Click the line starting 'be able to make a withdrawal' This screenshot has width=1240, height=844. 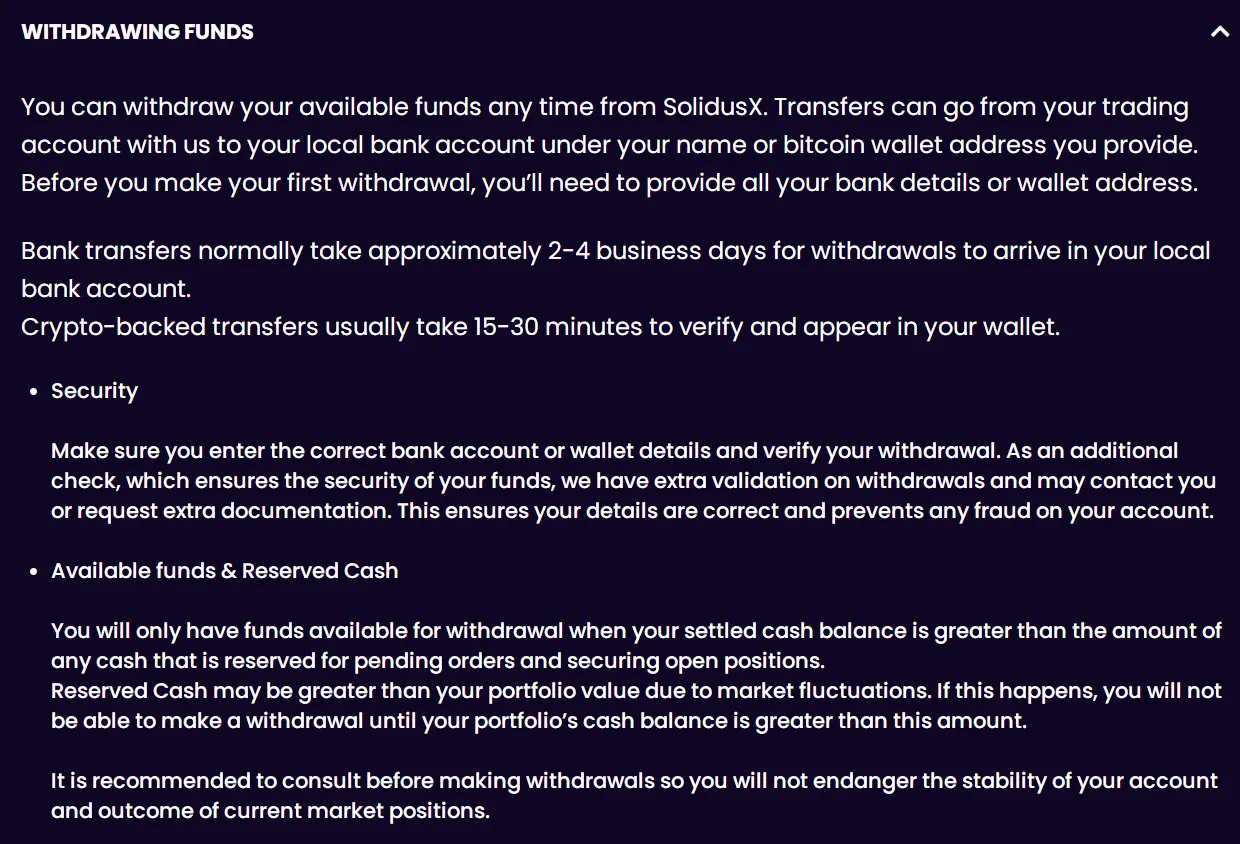[539, 721]
